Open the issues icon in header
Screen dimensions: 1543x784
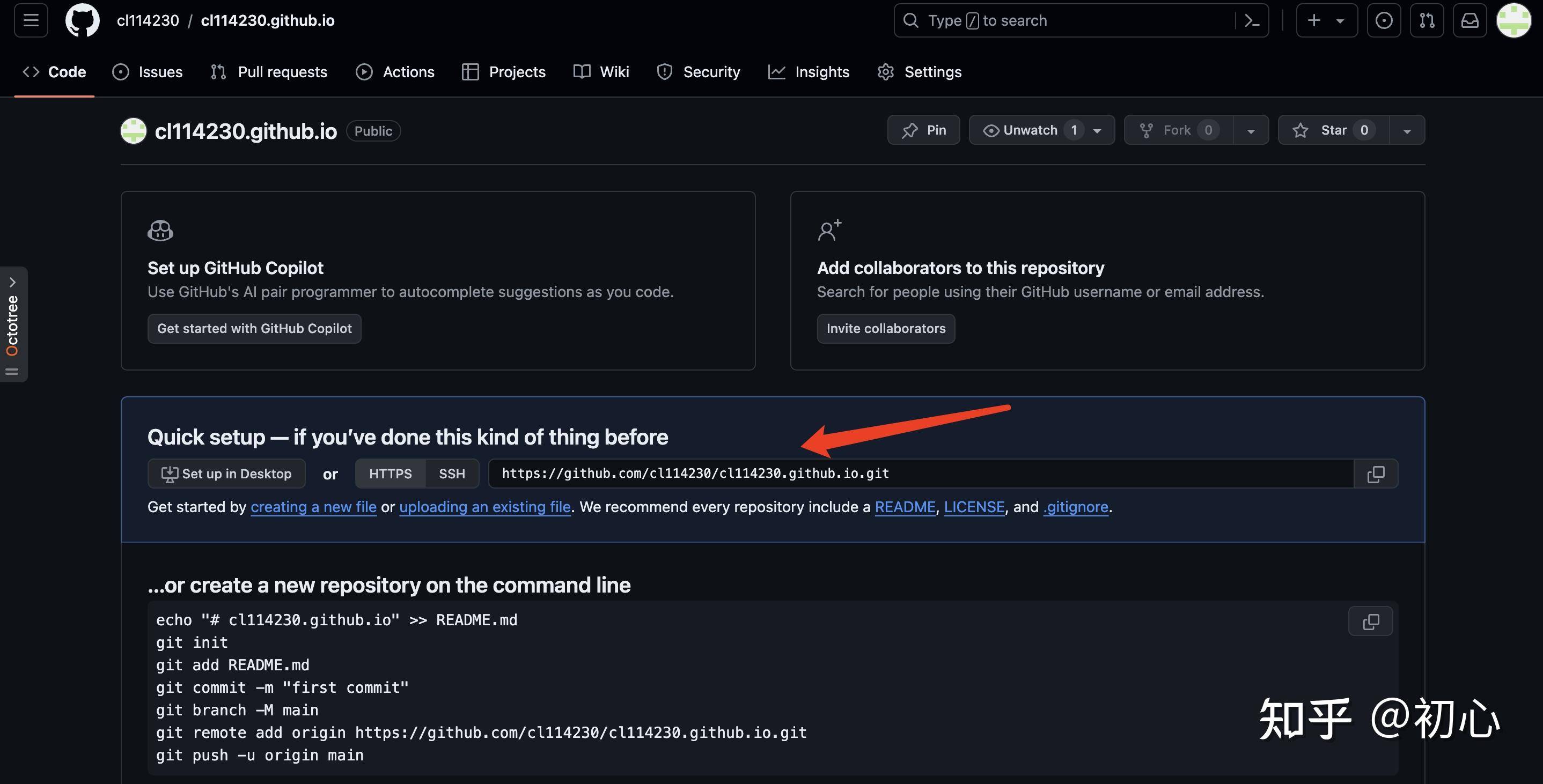tap(1384, 20)
